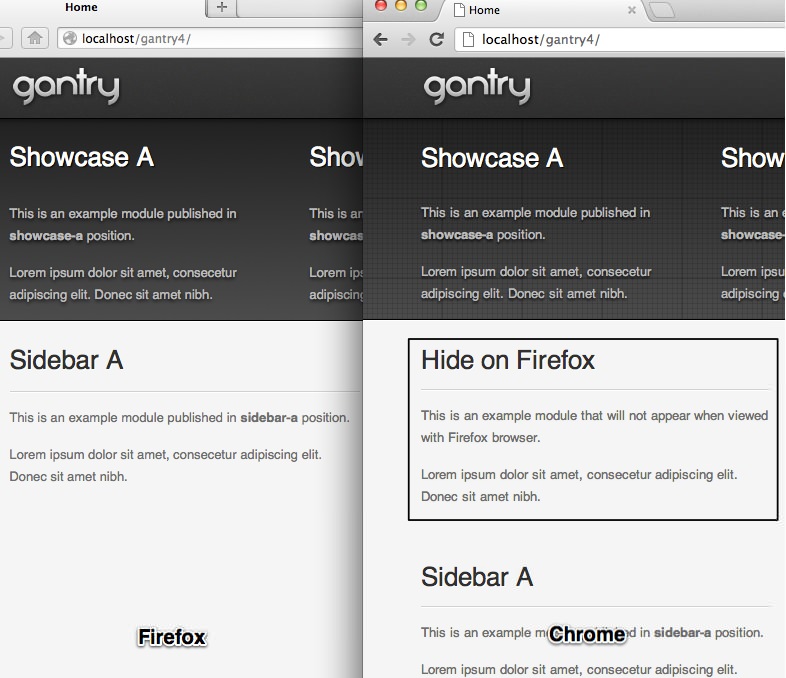Click the Firefox home button
786x678 pixels.
coord(35,38)
